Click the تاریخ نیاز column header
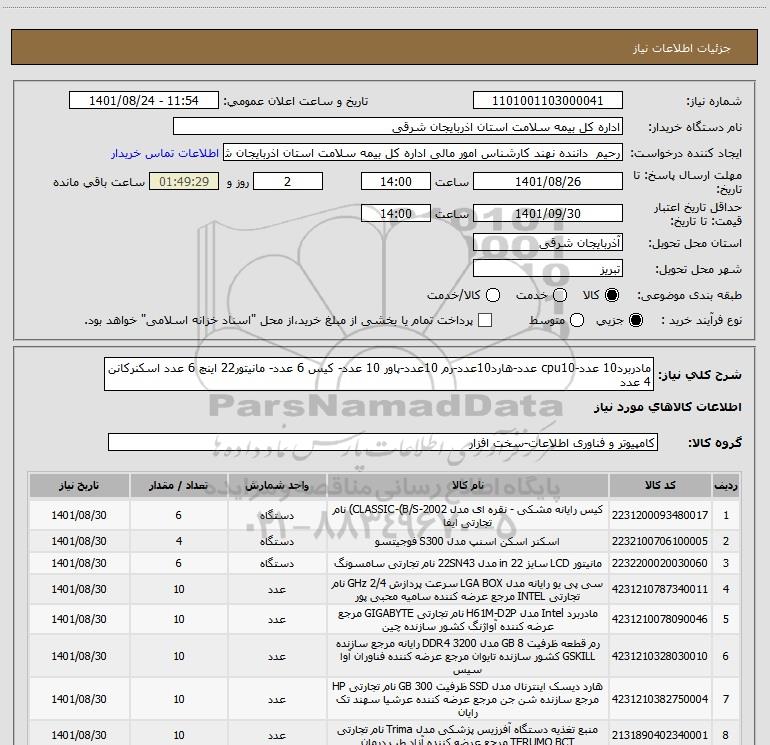Viewport: 770px width, 745px height. coord(79,486)
